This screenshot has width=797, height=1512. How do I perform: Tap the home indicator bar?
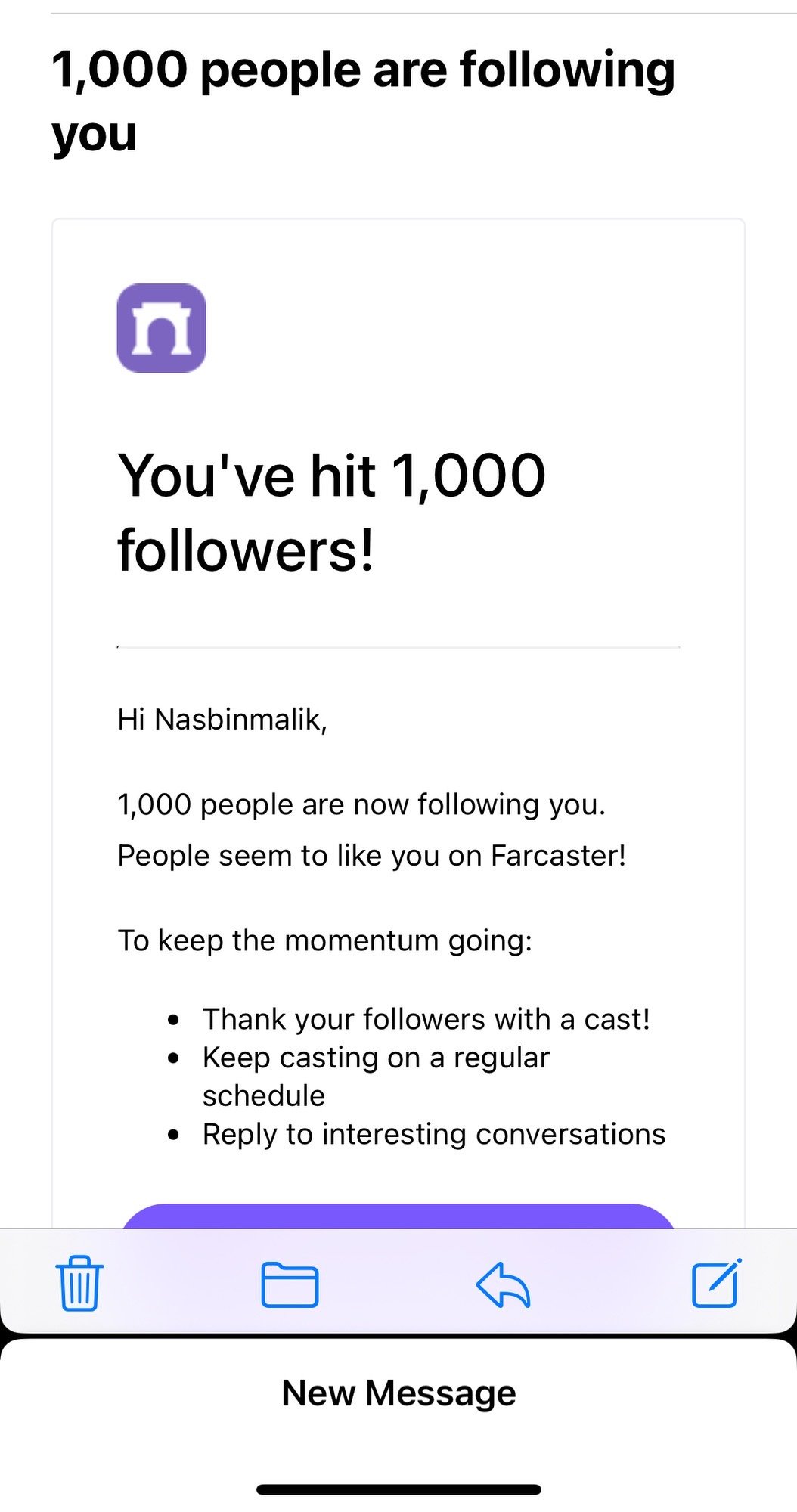tap(398, 1489)
